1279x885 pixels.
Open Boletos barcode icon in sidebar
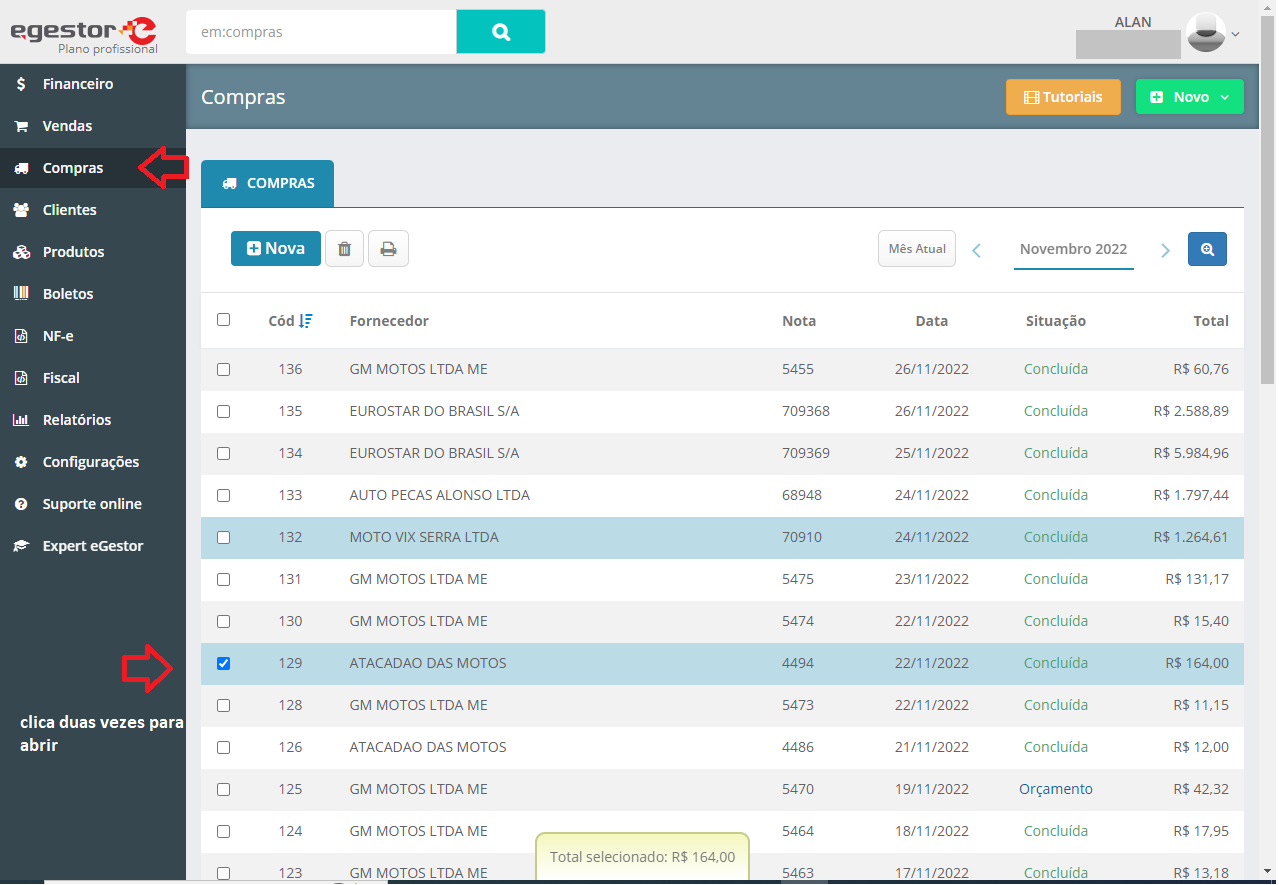coord(21,294)
